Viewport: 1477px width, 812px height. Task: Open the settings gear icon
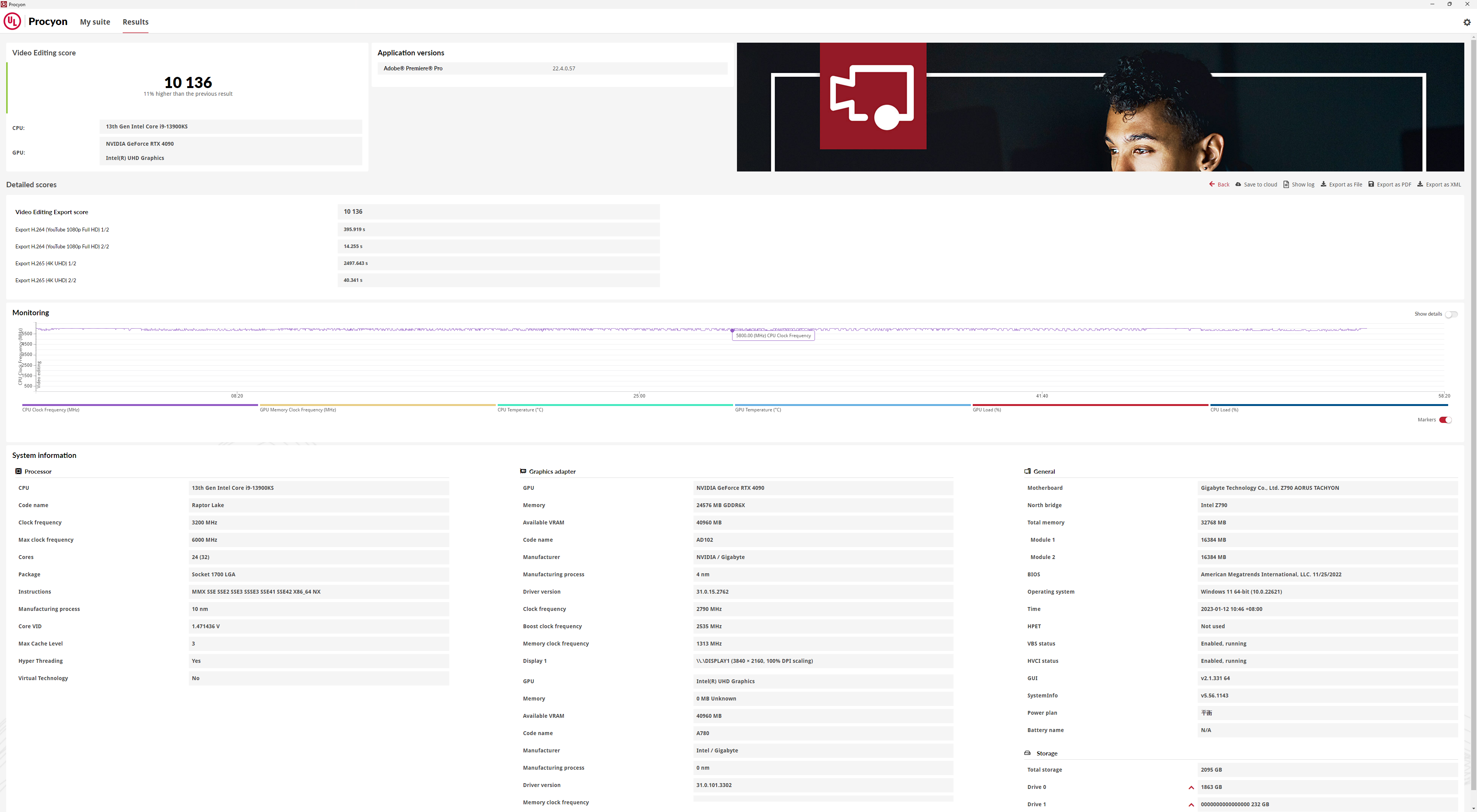pos(1467,22)
